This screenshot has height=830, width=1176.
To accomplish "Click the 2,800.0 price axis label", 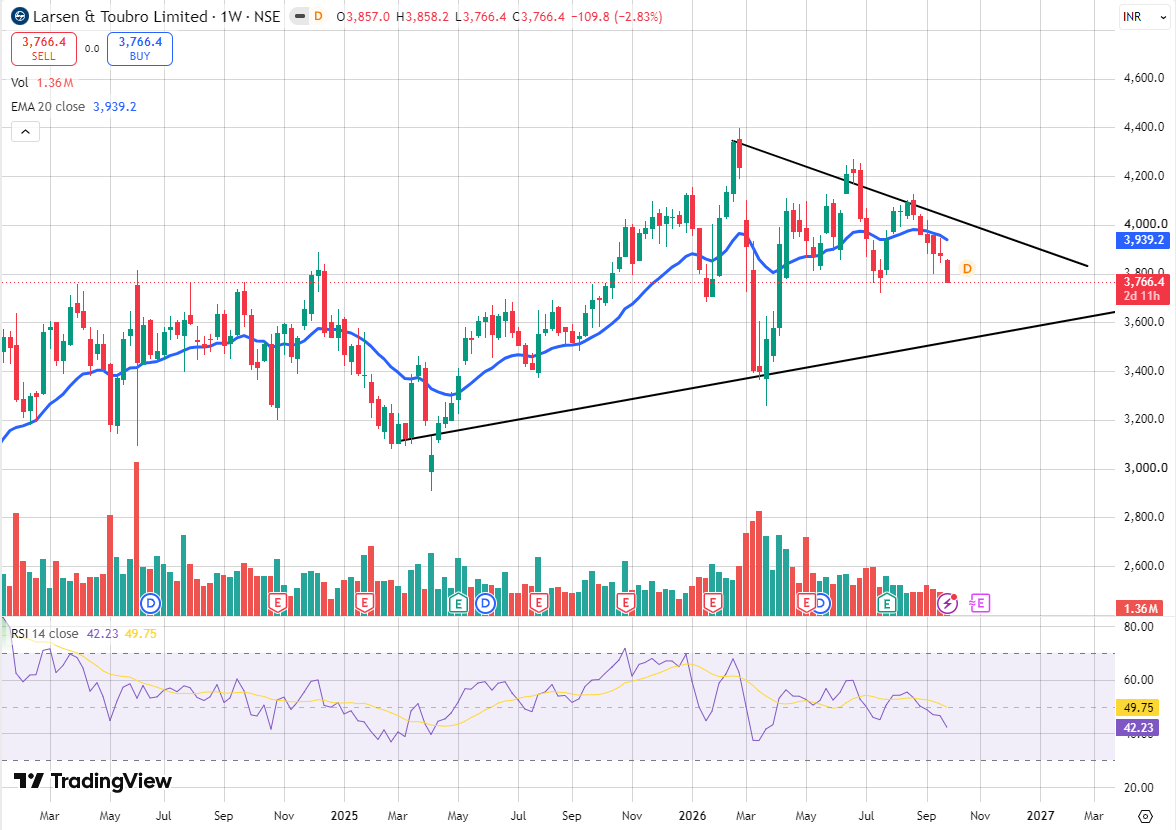I will 1144,517.
